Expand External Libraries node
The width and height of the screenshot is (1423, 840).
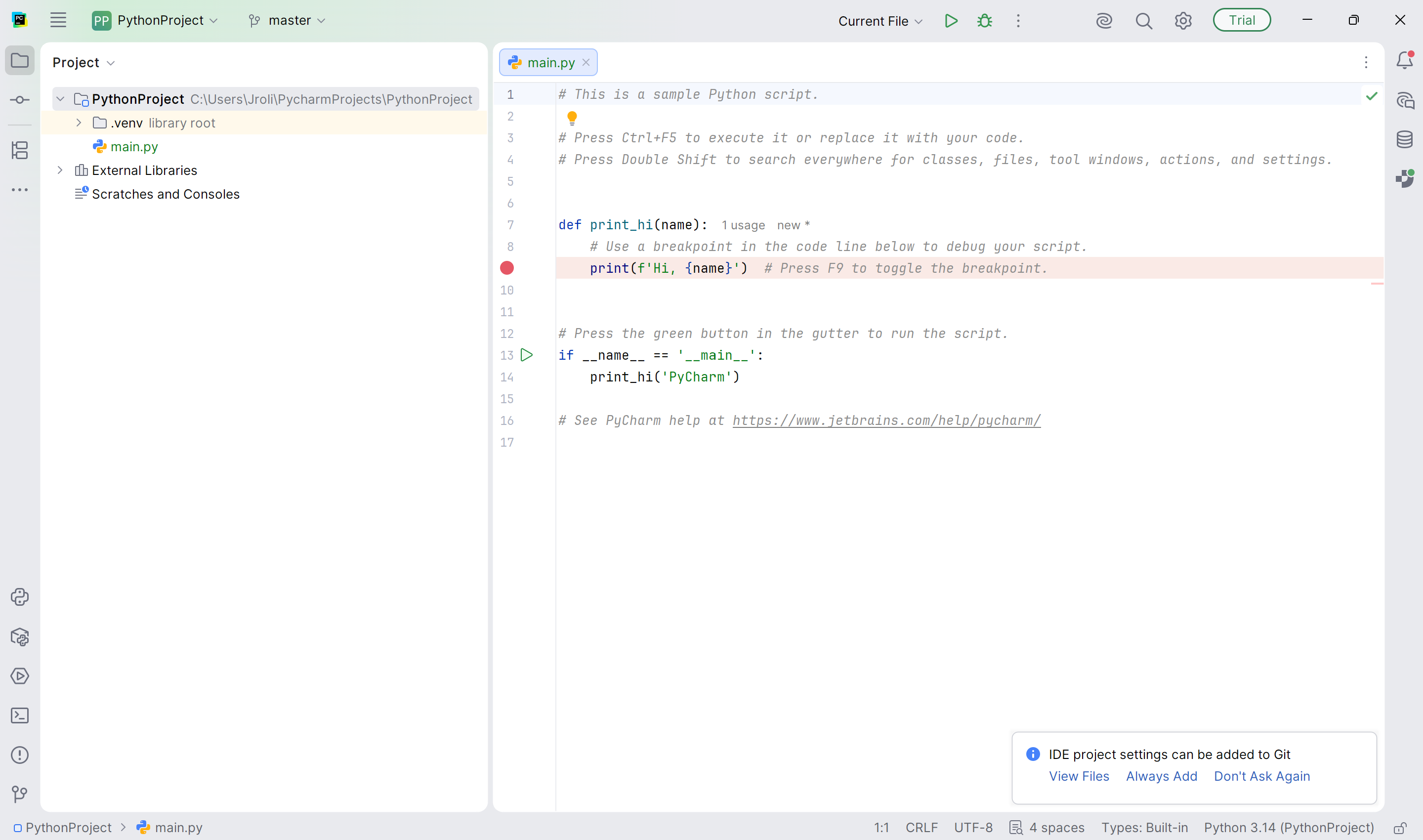(60, 170)
